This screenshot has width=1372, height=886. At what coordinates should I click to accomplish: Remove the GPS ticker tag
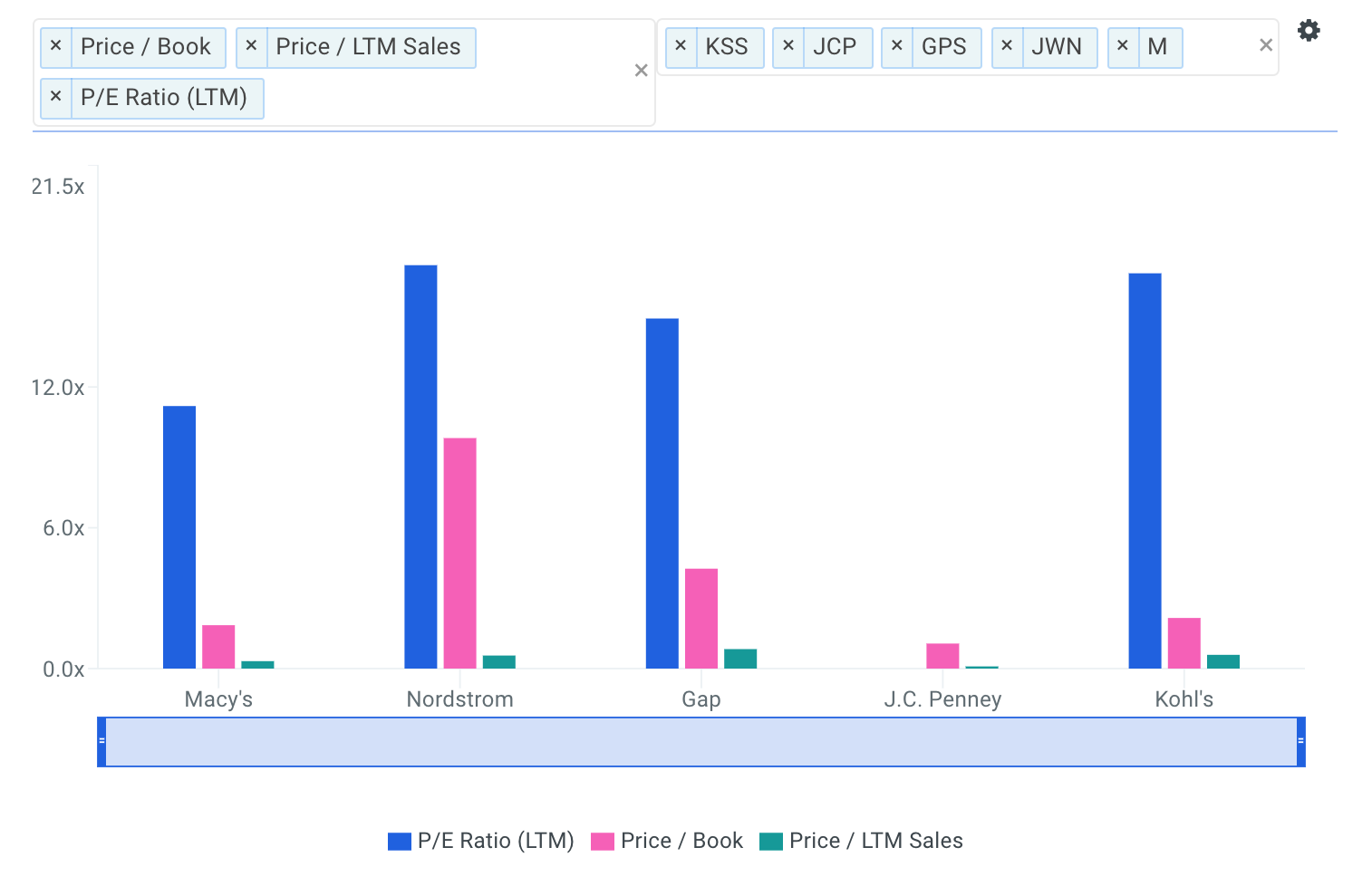point(897,47)
